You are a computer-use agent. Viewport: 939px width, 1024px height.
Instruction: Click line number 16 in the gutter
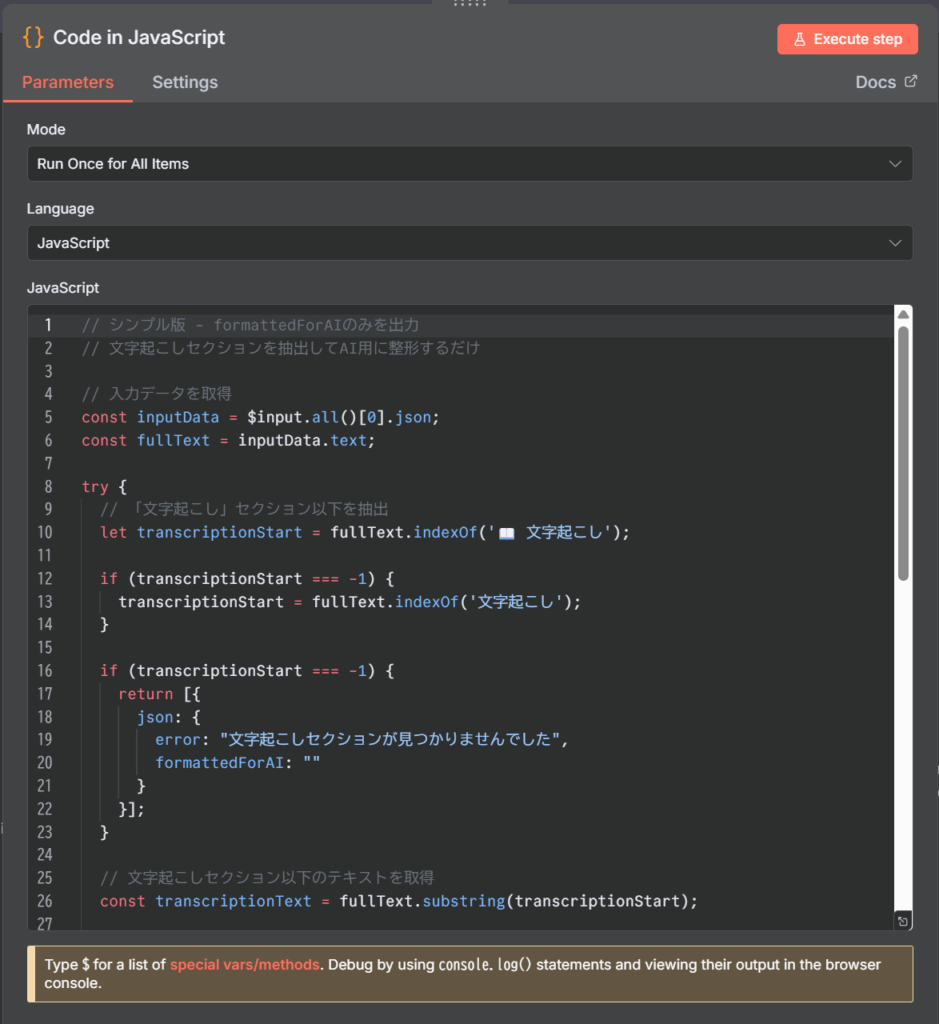coord(45,671)
